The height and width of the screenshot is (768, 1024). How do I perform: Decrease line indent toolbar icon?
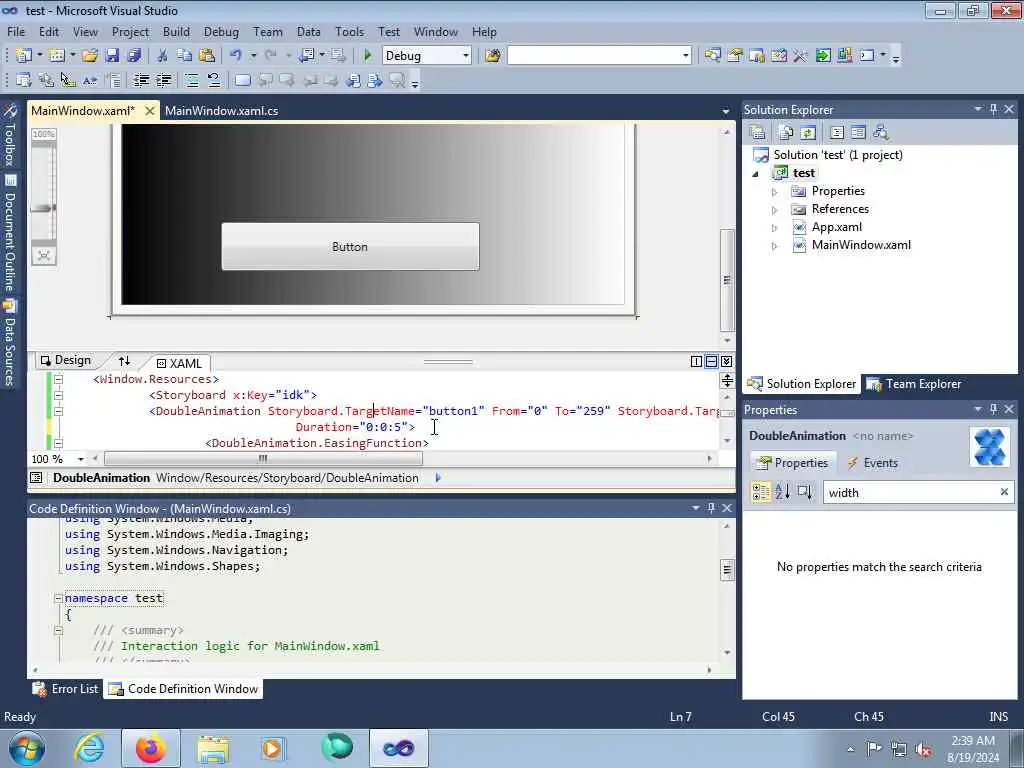(x=141, y=80)
